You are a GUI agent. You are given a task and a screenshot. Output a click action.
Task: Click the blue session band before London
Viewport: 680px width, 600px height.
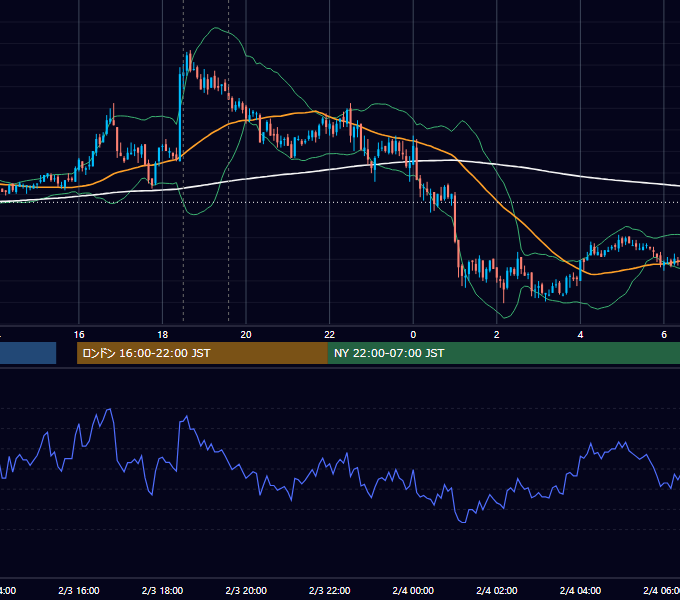[28, 353]
